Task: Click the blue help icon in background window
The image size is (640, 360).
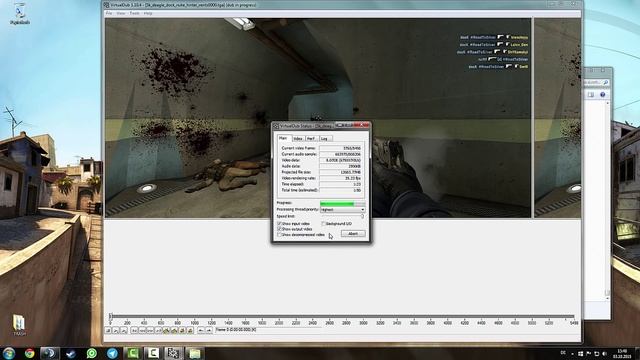Action: 602,95
